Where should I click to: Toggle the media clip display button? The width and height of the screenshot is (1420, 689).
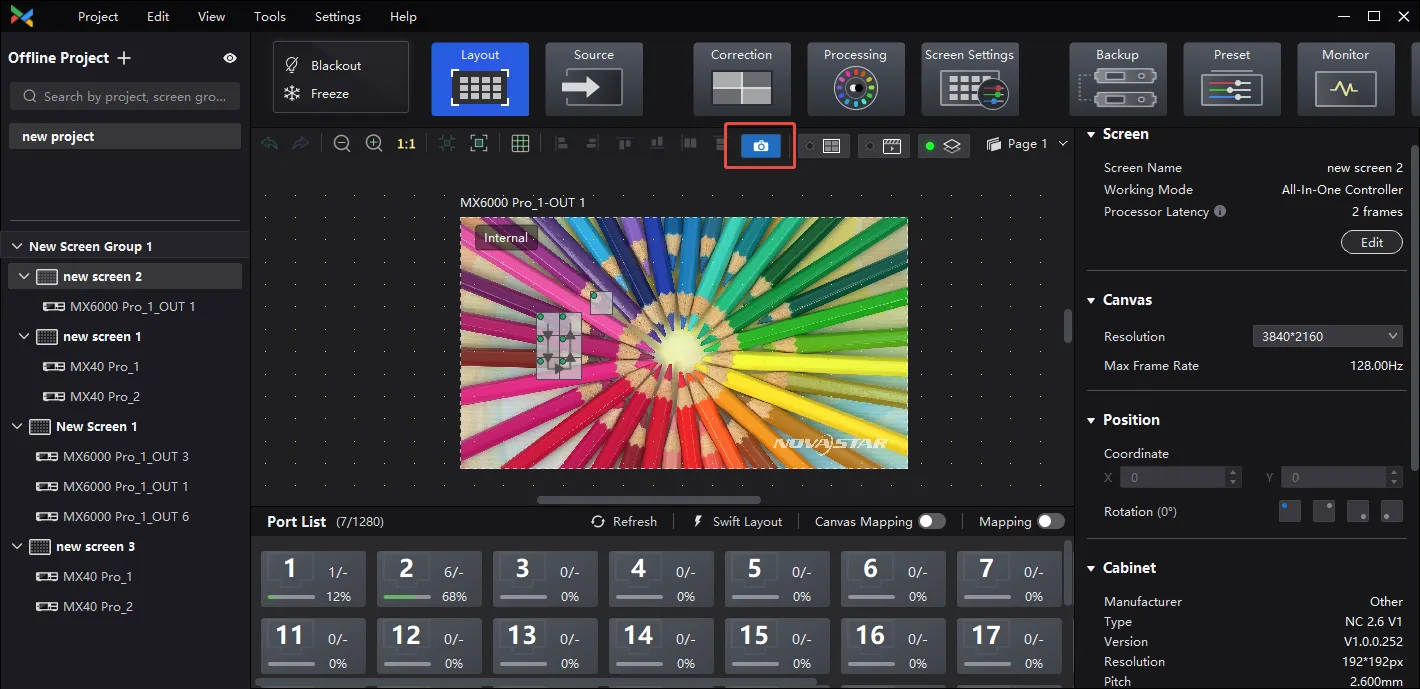click(885, 146)
